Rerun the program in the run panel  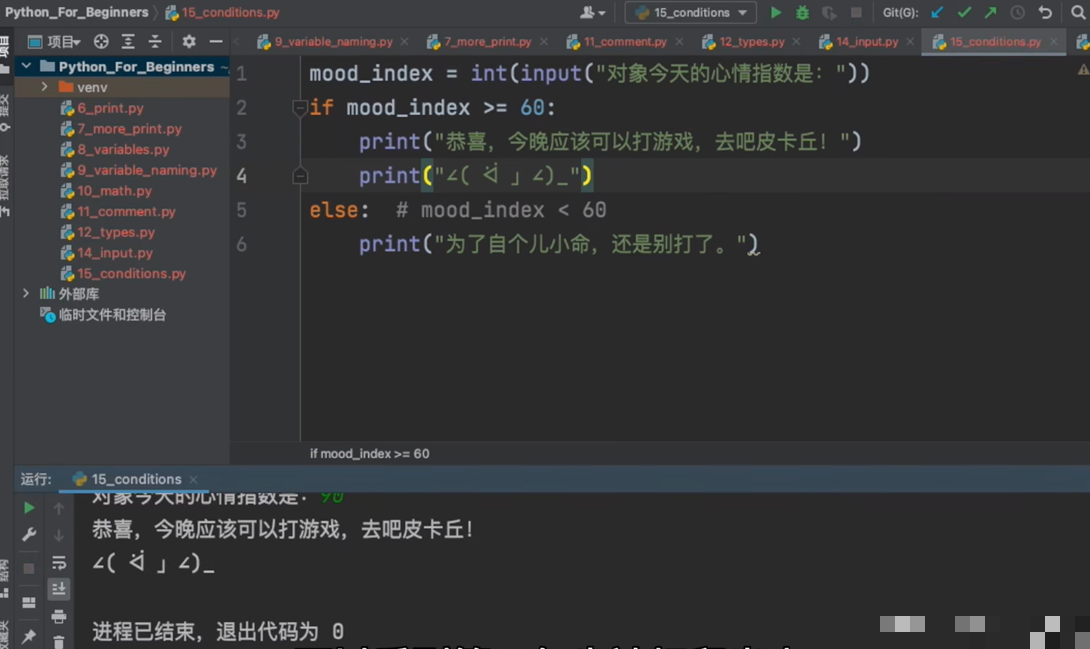coord(29,508)
